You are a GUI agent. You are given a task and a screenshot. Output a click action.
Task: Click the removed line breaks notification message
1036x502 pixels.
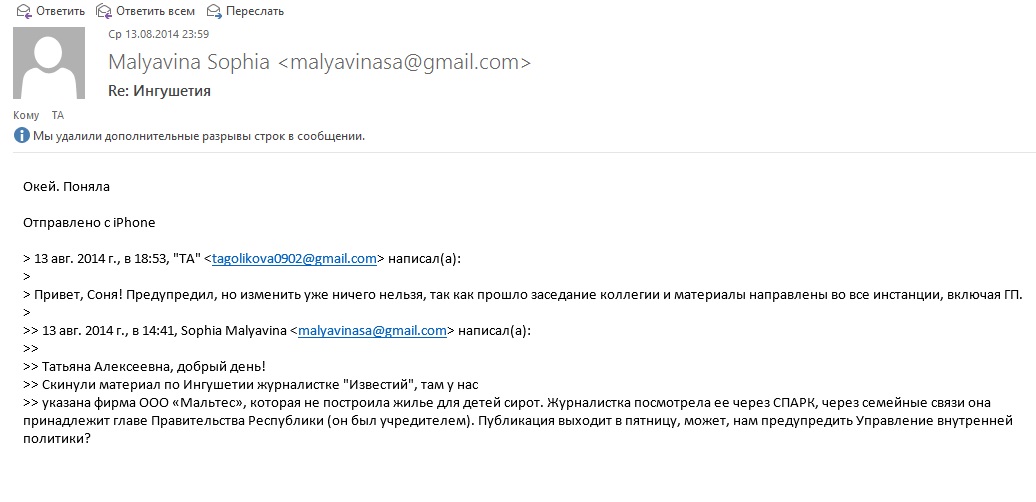point(199,136)
